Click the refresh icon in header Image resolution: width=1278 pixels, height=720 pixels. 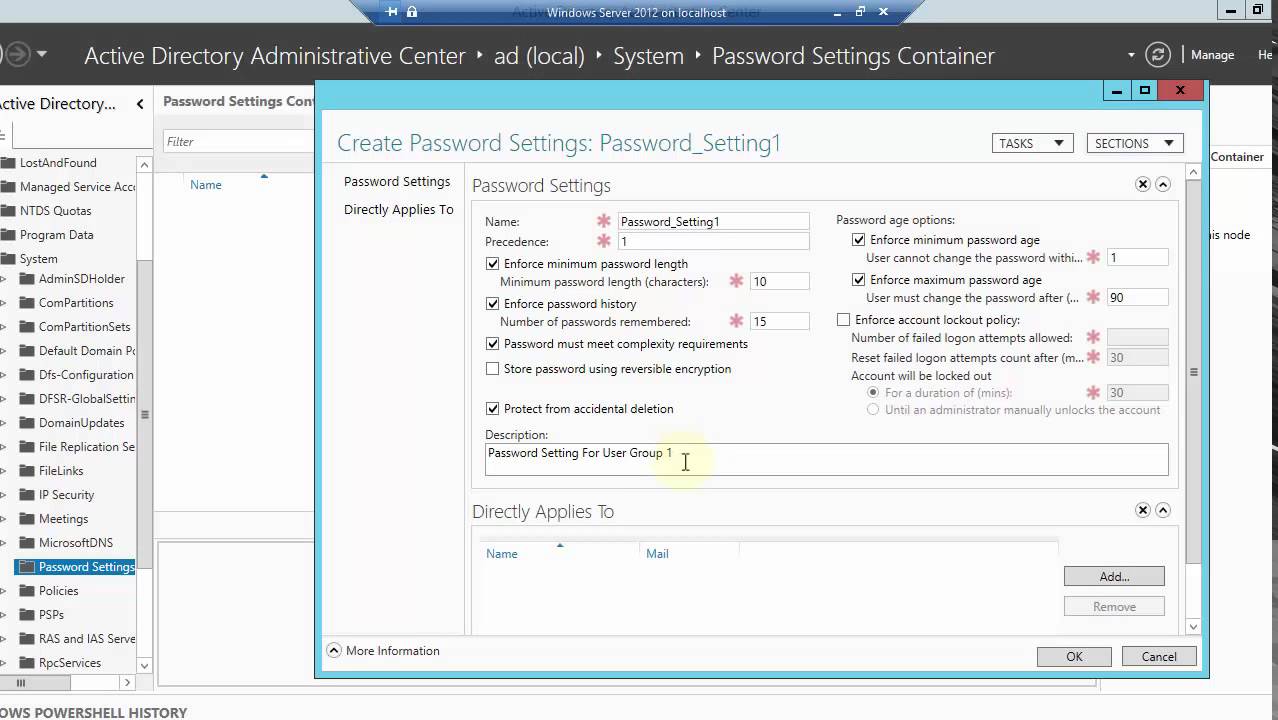click(x=1158, y=55)
